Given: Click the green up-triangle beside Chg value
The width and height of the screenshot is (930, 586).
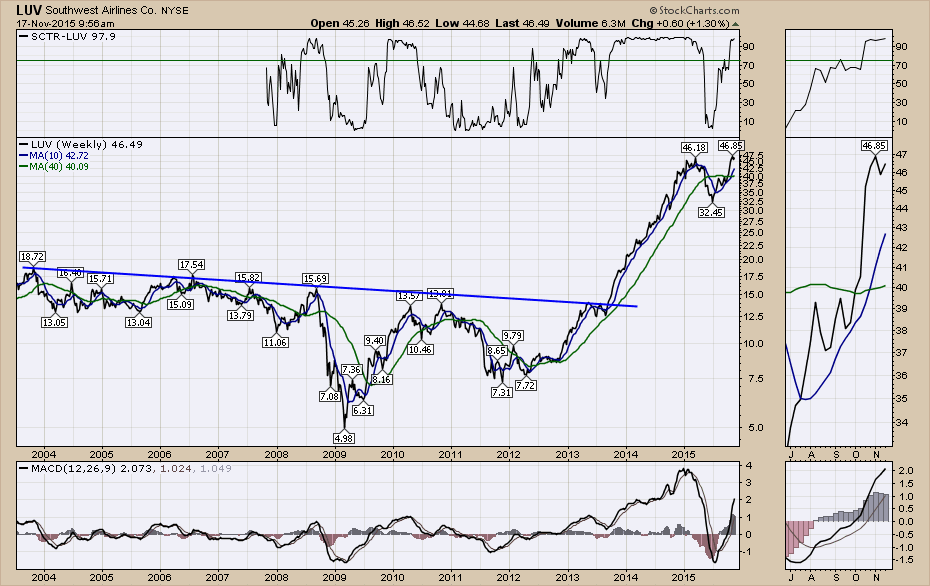Looking at the screenshot, I should tap(735, 24).
